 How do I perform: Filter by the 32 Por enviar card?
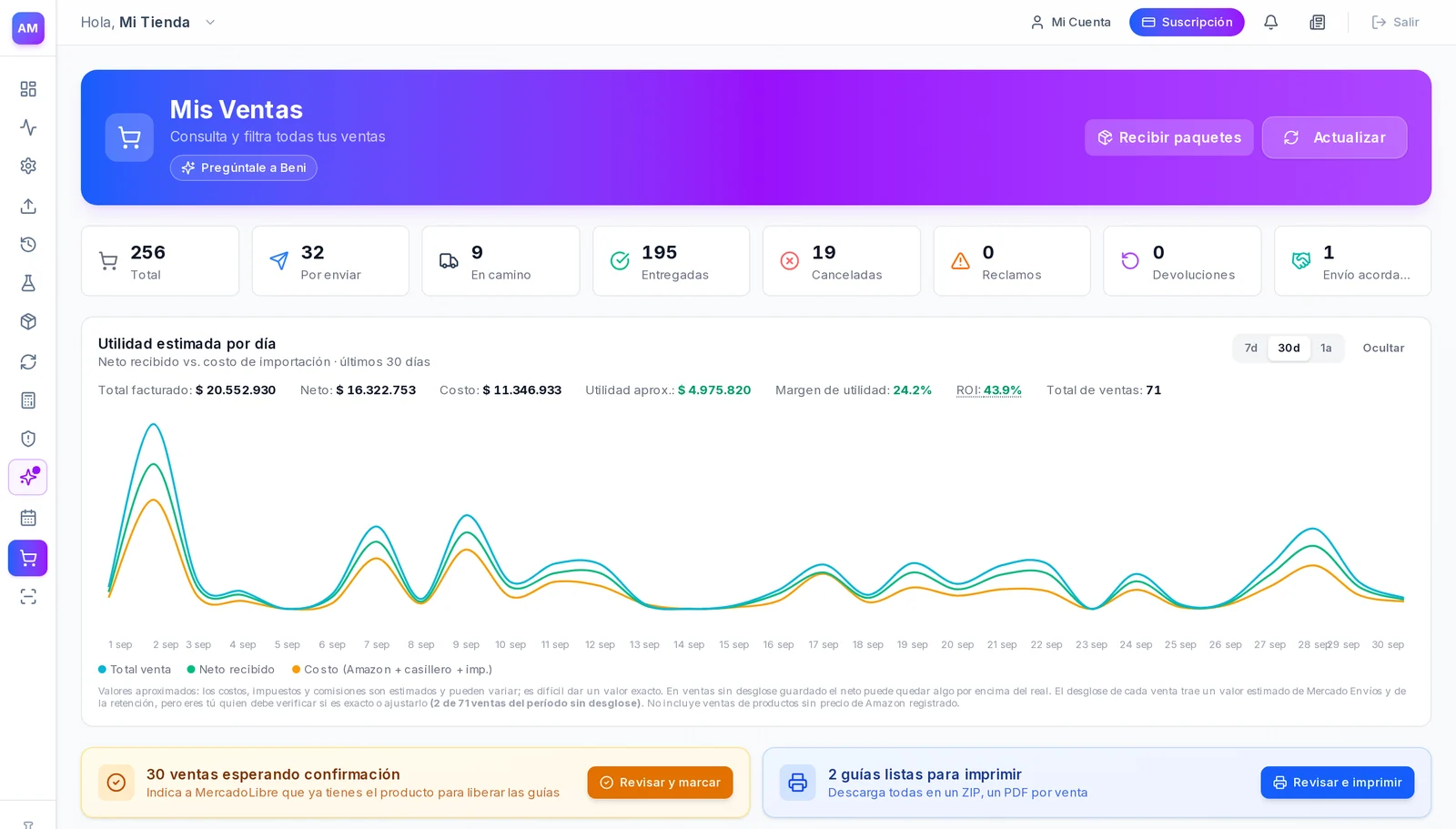[330, 261]
